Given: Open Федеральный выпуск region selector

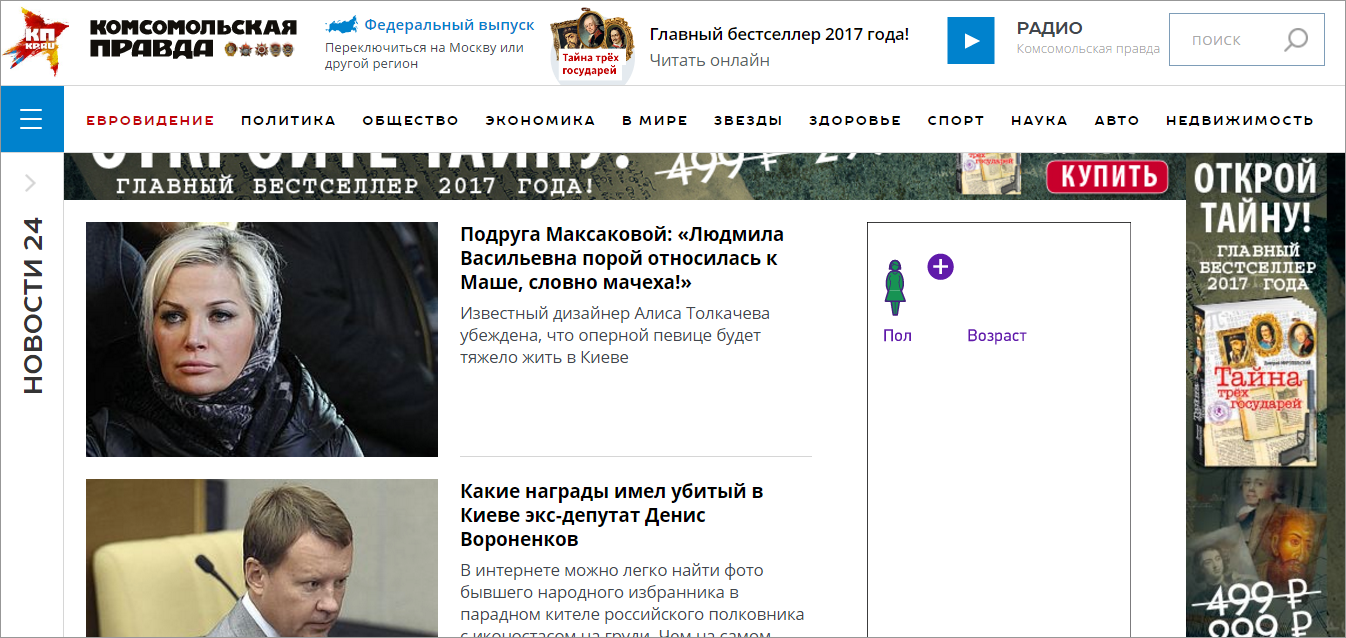Looking at the screenshot, I should point(448,25).
